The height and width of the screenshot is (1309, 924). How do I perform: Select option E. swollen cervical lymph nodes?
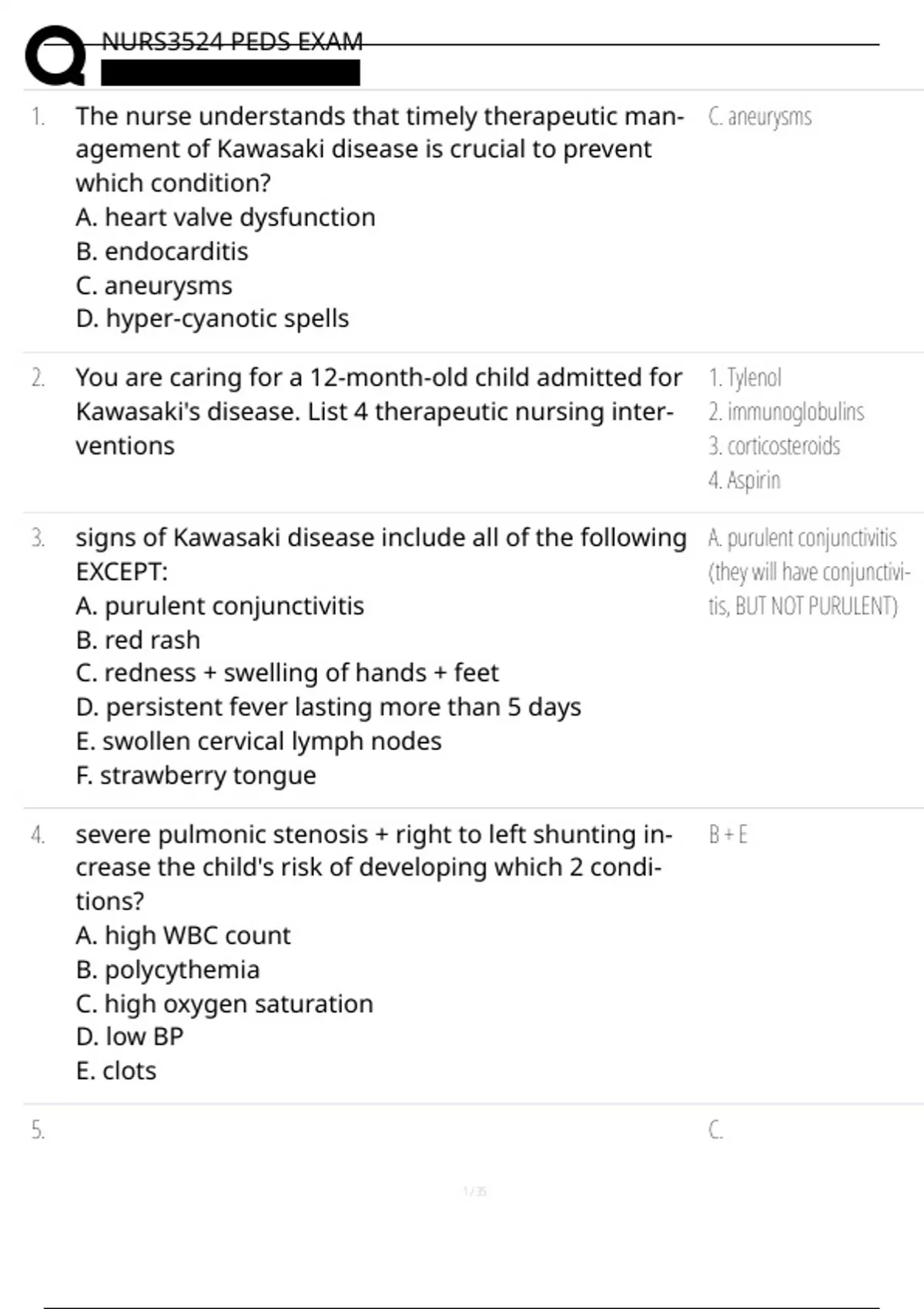coord(259,742)
